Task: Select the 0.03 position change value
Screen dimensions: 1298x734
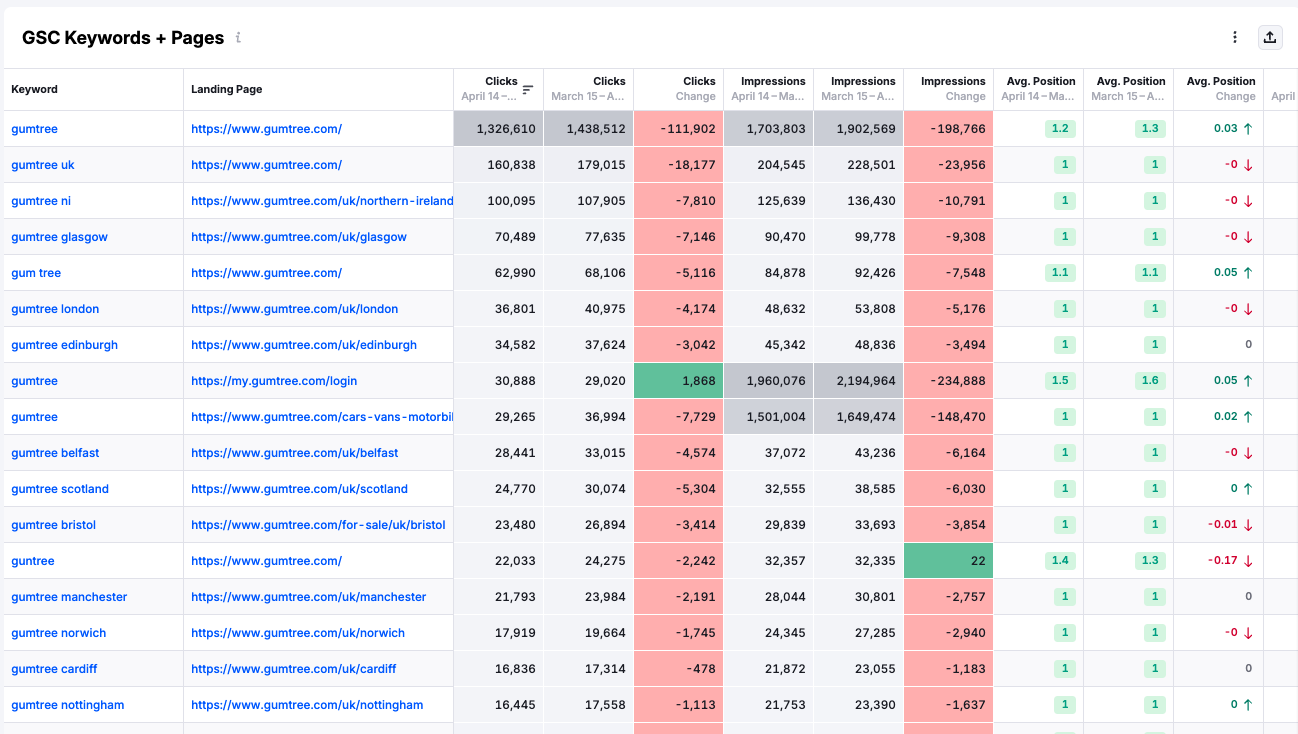Action: click(1225, 129)
